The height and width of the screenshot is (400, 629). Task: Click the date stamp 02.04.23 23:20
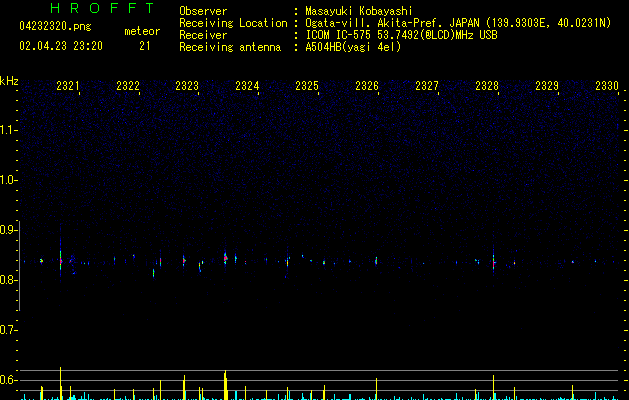click(61, 46)
